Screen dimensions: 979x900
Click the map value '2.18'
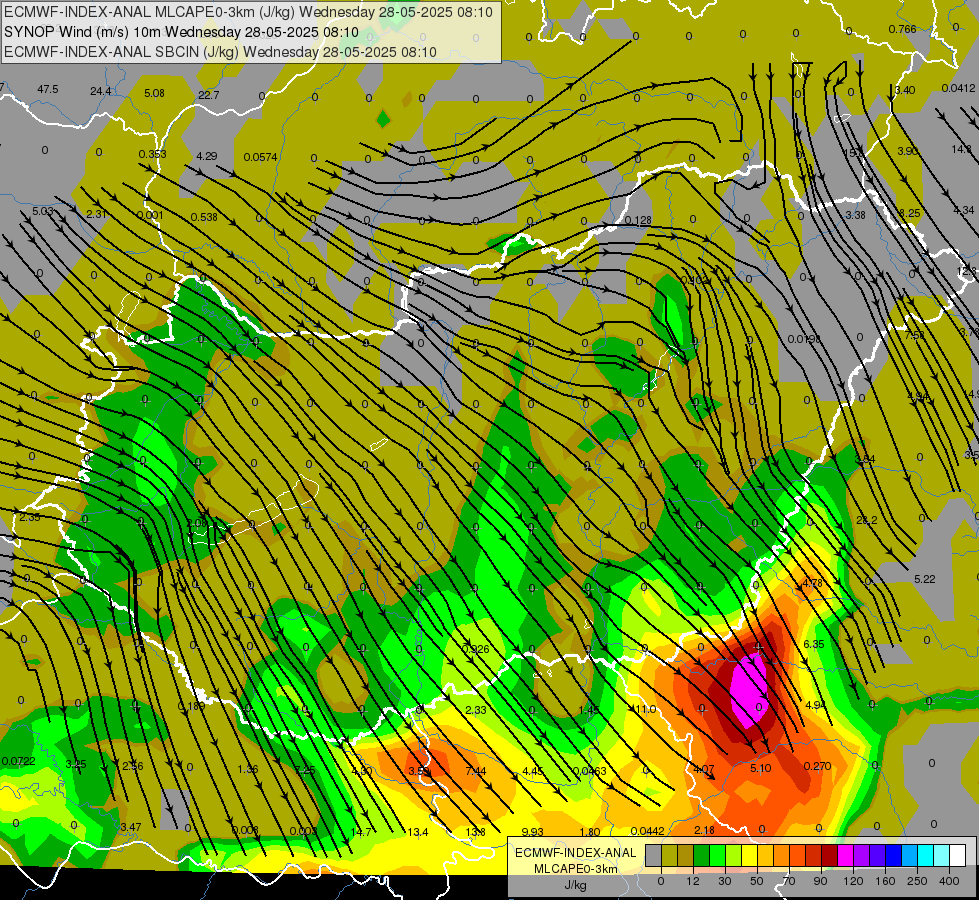point(704,830)
